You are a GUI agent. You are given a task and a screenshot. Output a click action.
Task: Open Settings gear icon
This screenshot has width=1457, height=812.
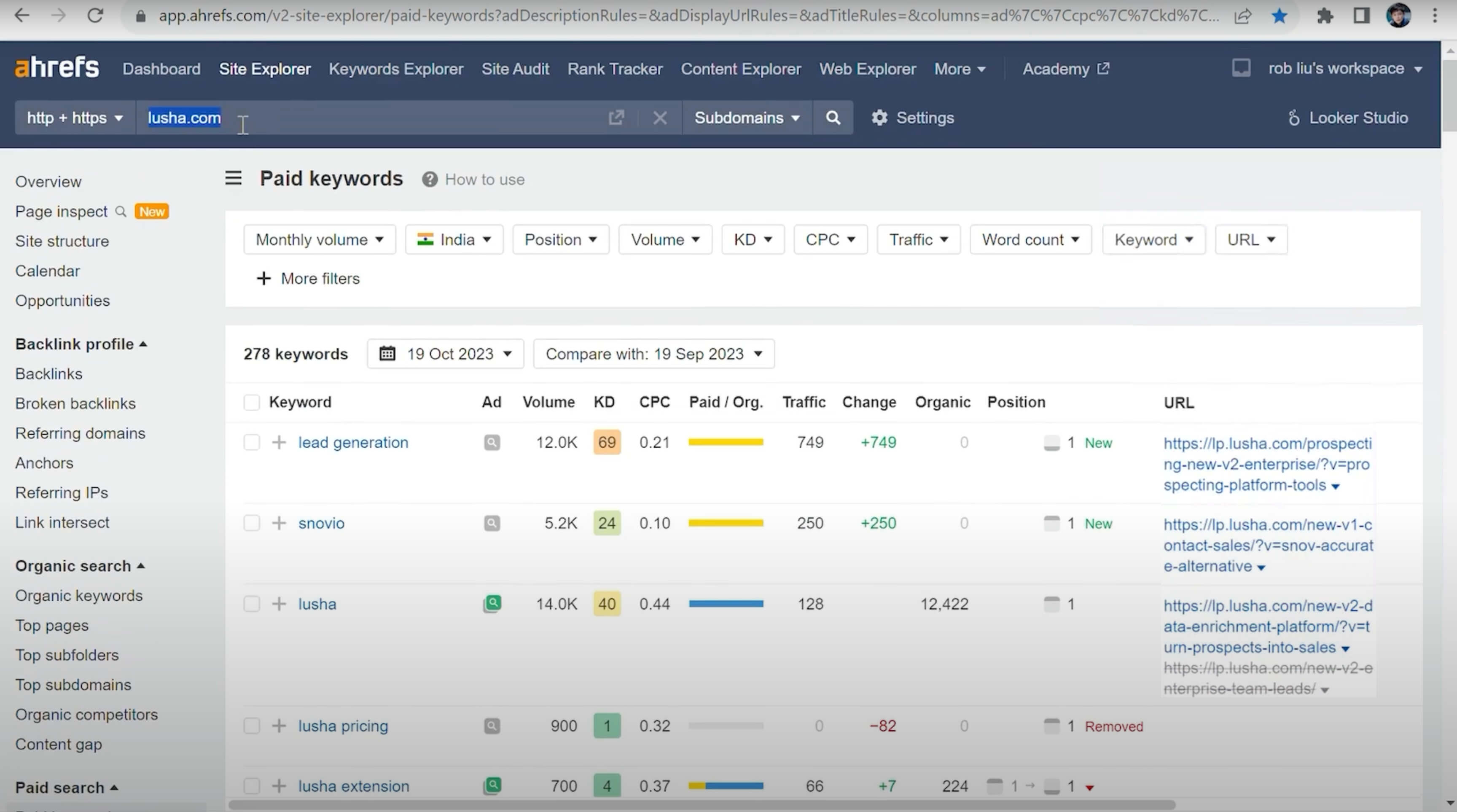click(x=879, y=118)
